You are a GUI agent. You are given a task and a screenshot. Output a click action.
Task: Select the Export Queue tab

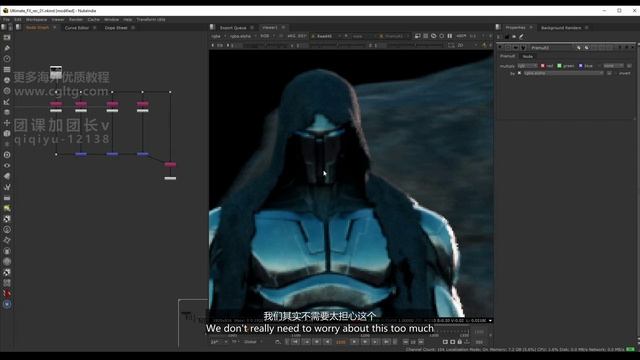233,28
